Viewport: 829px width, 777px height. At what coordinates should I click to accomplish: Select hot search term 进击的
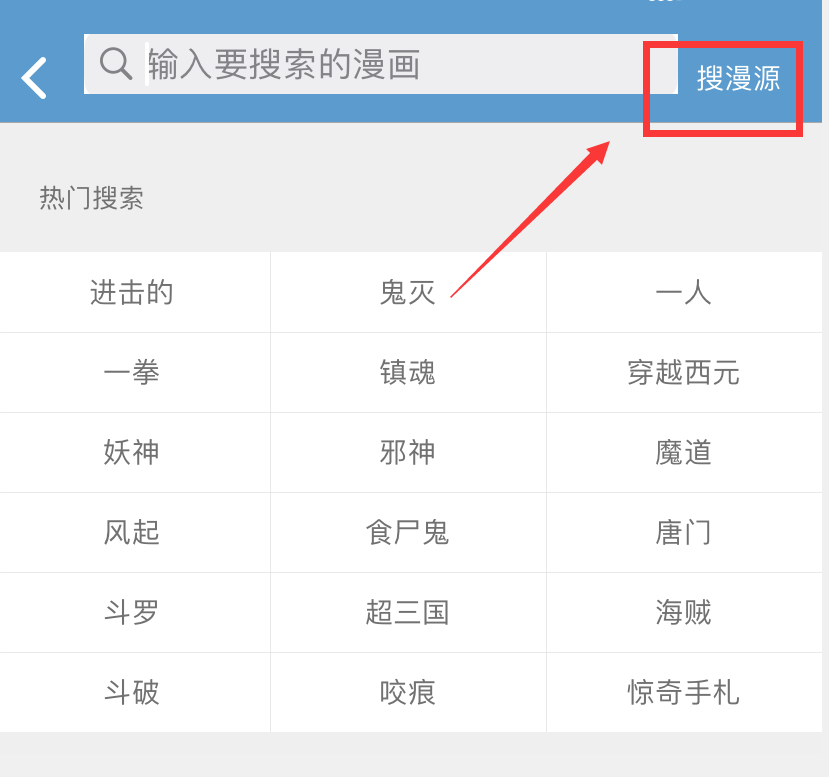point(132,292)
